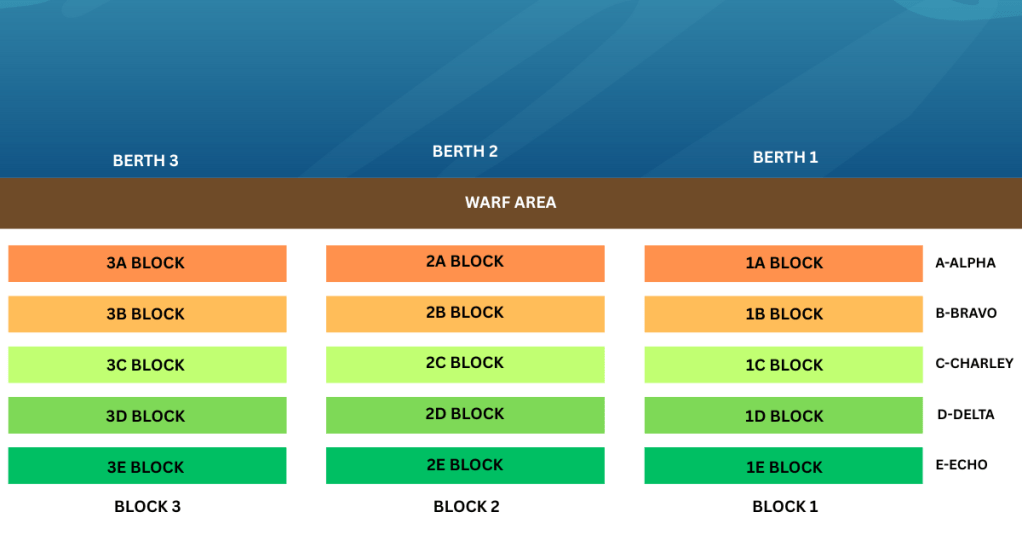Select the 2E BLOCK bar
Viewport: 1022px width, 535px height.
[465, 466]
